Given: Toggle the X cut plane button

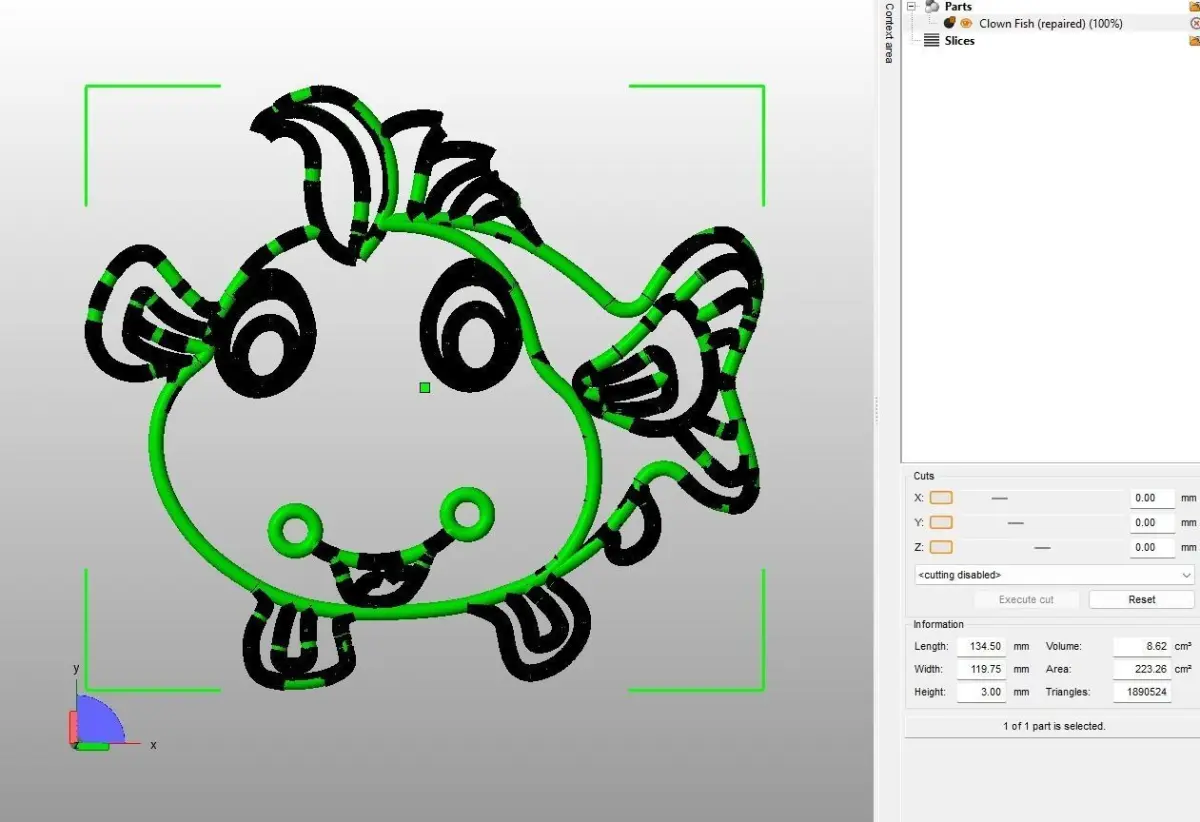Looking at the screenshot, I should (941, 498).
